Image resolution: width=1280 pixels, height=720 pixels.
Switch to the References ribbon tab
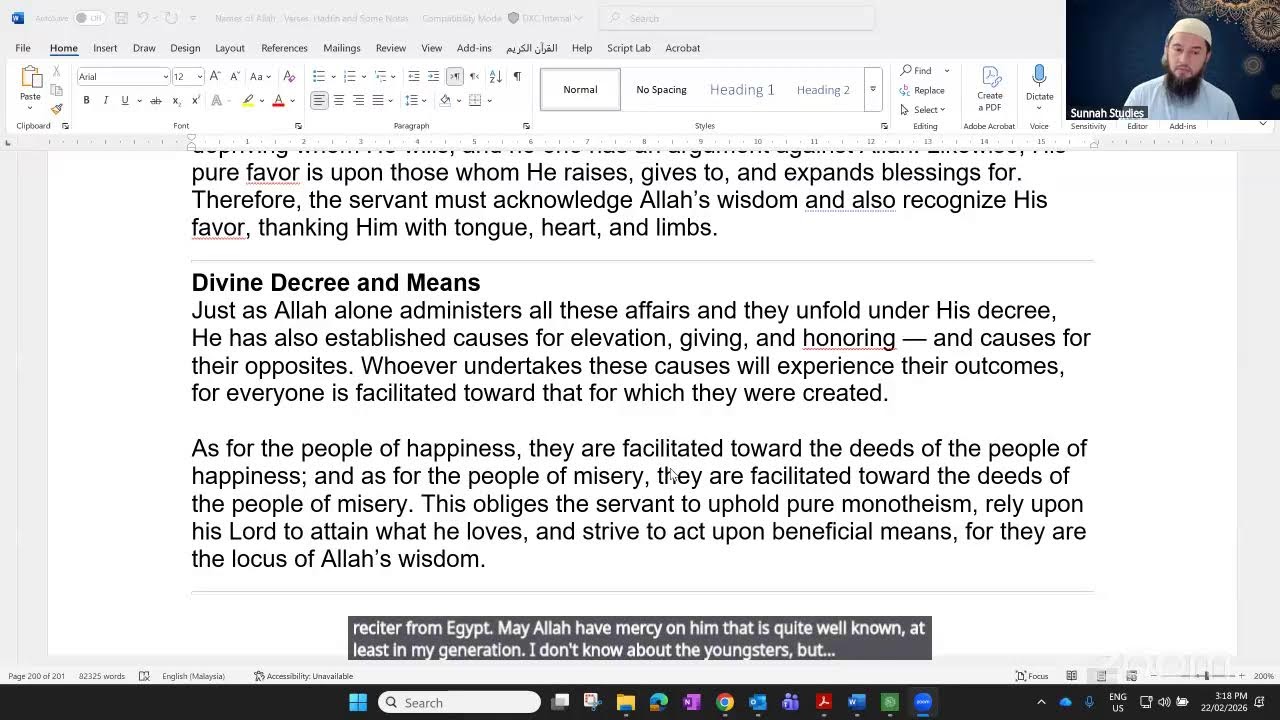tap(284, 48)
